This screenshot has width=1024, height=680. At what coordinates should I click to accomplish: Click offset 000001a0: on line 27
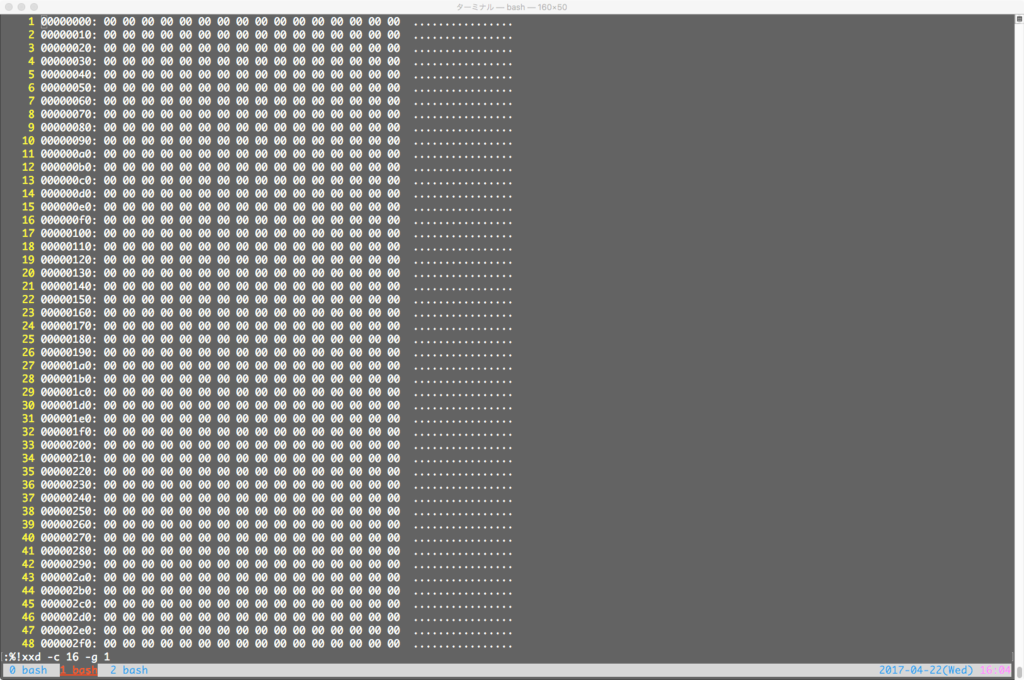[x=69, y=365]
